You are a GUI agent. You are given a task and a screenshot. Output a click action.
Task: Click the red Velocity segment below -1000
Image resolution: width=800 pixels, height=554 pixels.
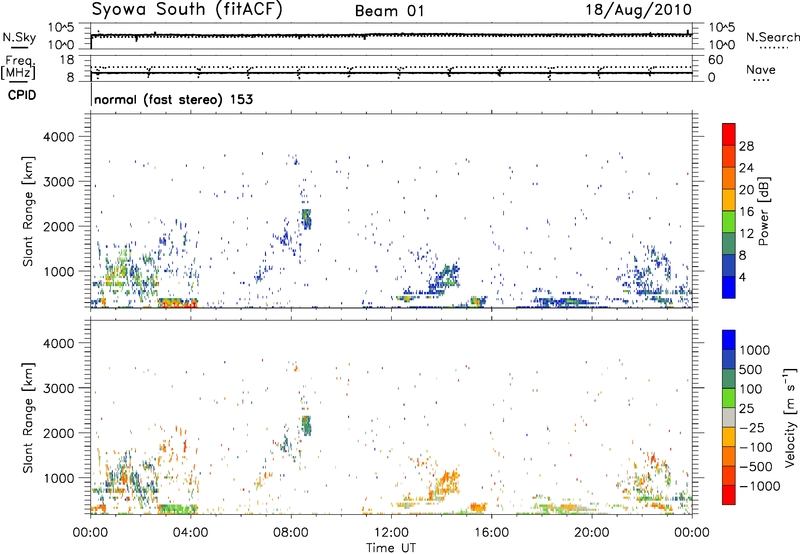(x=729, y=495)
